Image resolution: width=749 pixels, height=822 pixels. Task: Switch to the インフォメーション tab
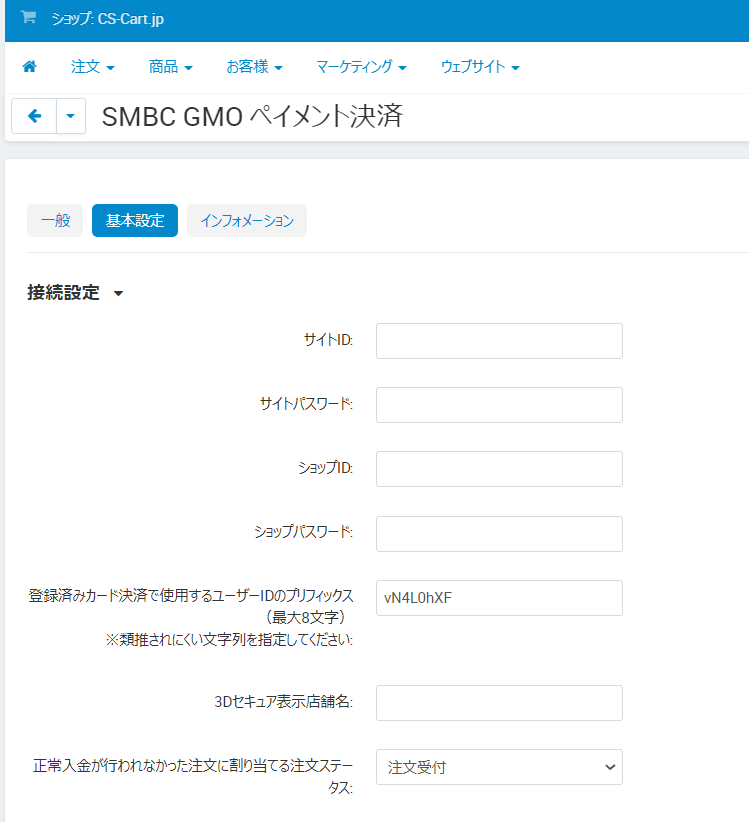pyautogui.click(x=247, y=220)
